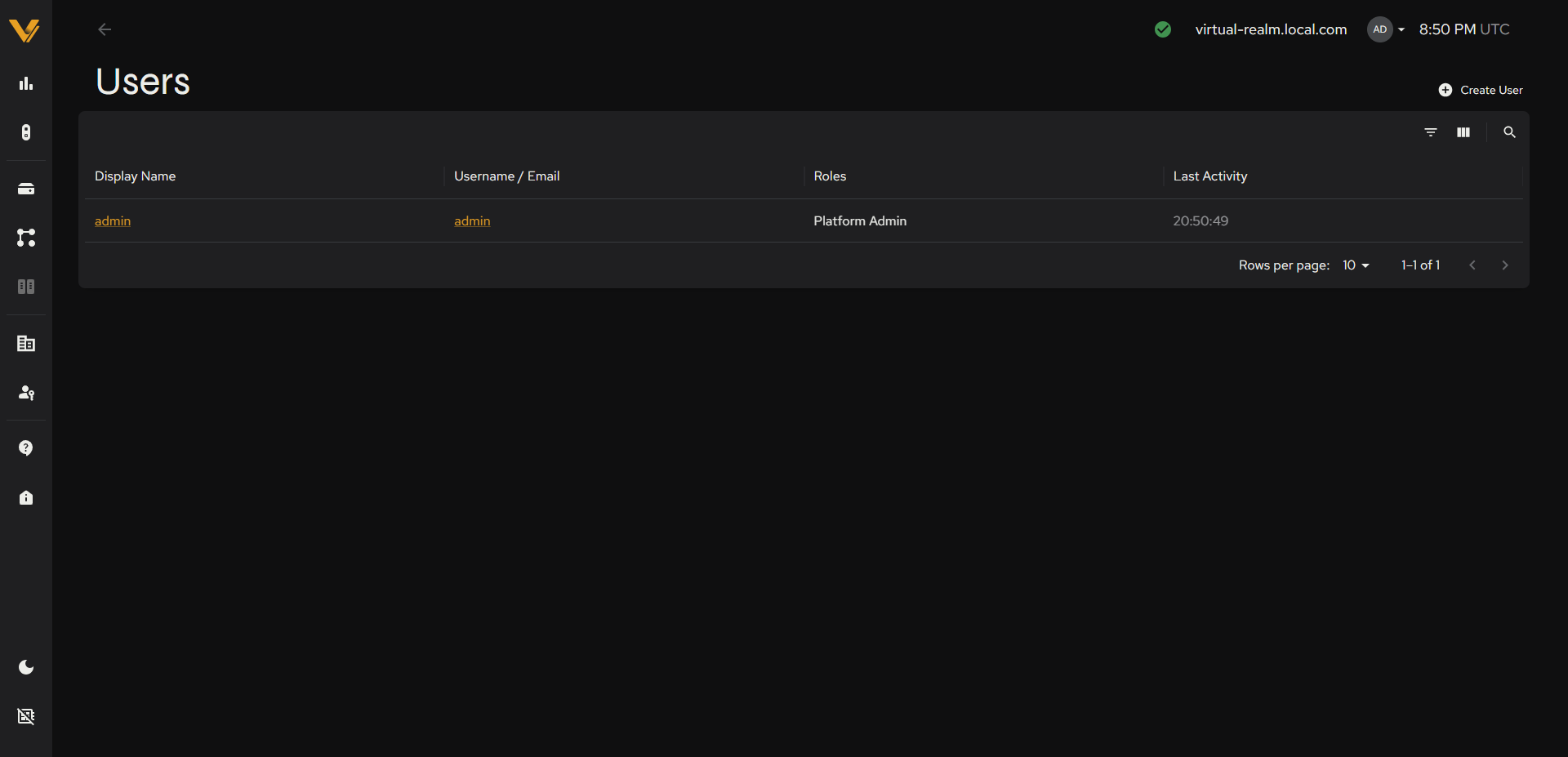Sort by the Roles column header
The width and height of the screenshot is (1568, 757).
click(830, 176)
